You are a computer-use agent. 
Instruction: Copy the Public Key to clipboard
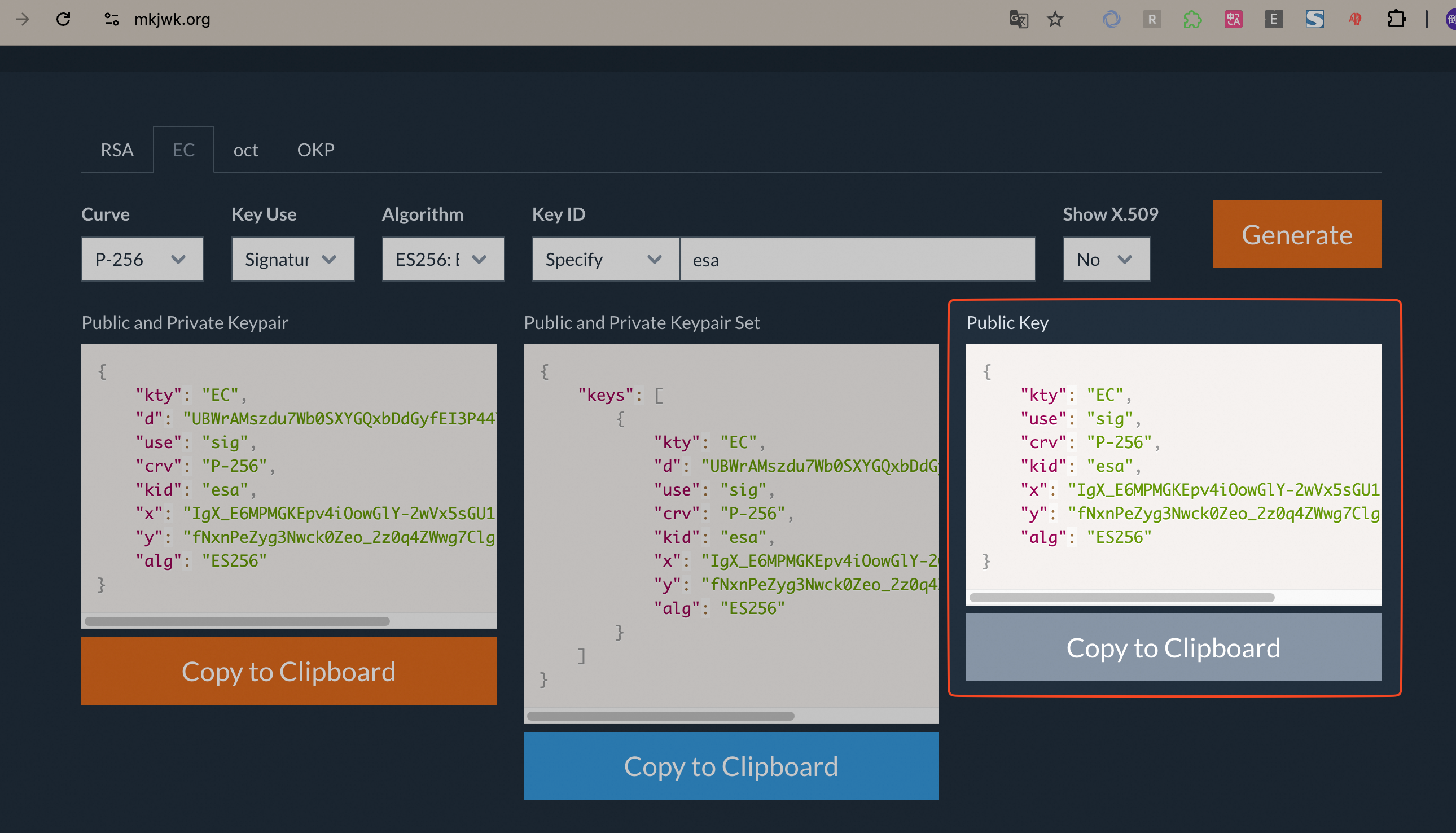1173,648
